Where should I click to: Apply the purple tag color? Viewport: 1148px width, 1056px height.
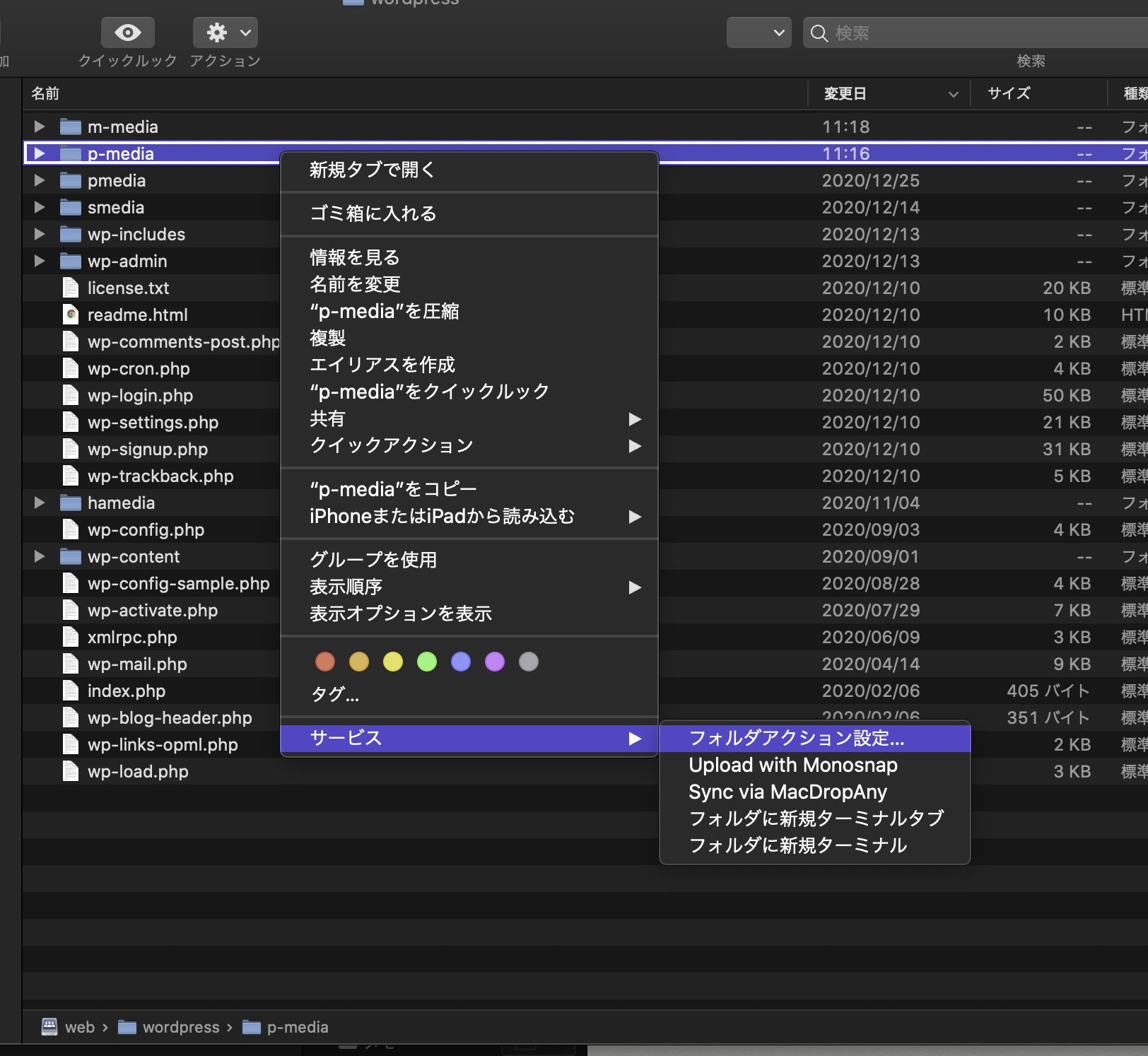point(495,662)
